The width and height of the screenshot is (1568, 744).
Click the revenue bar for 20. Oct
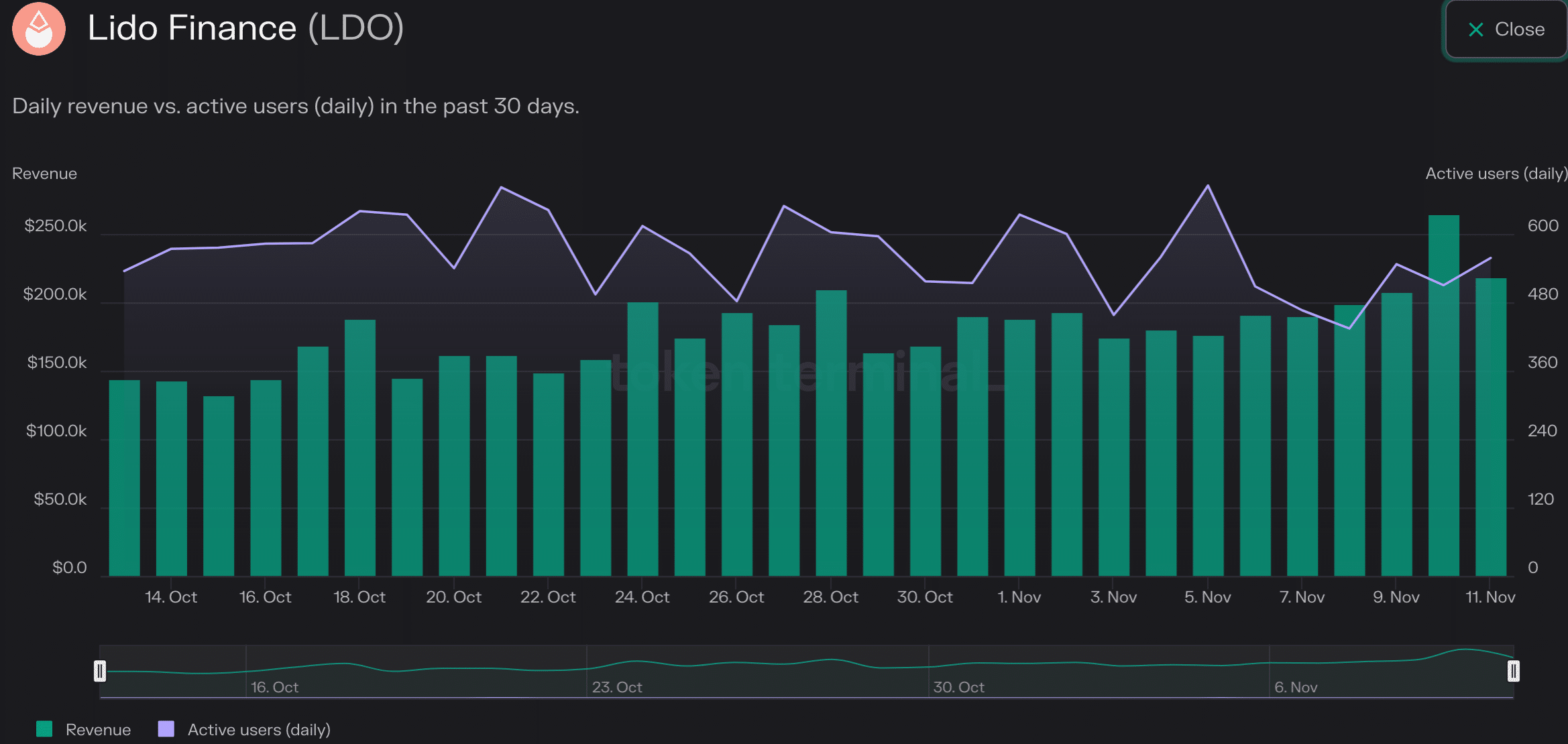(454, 466)
